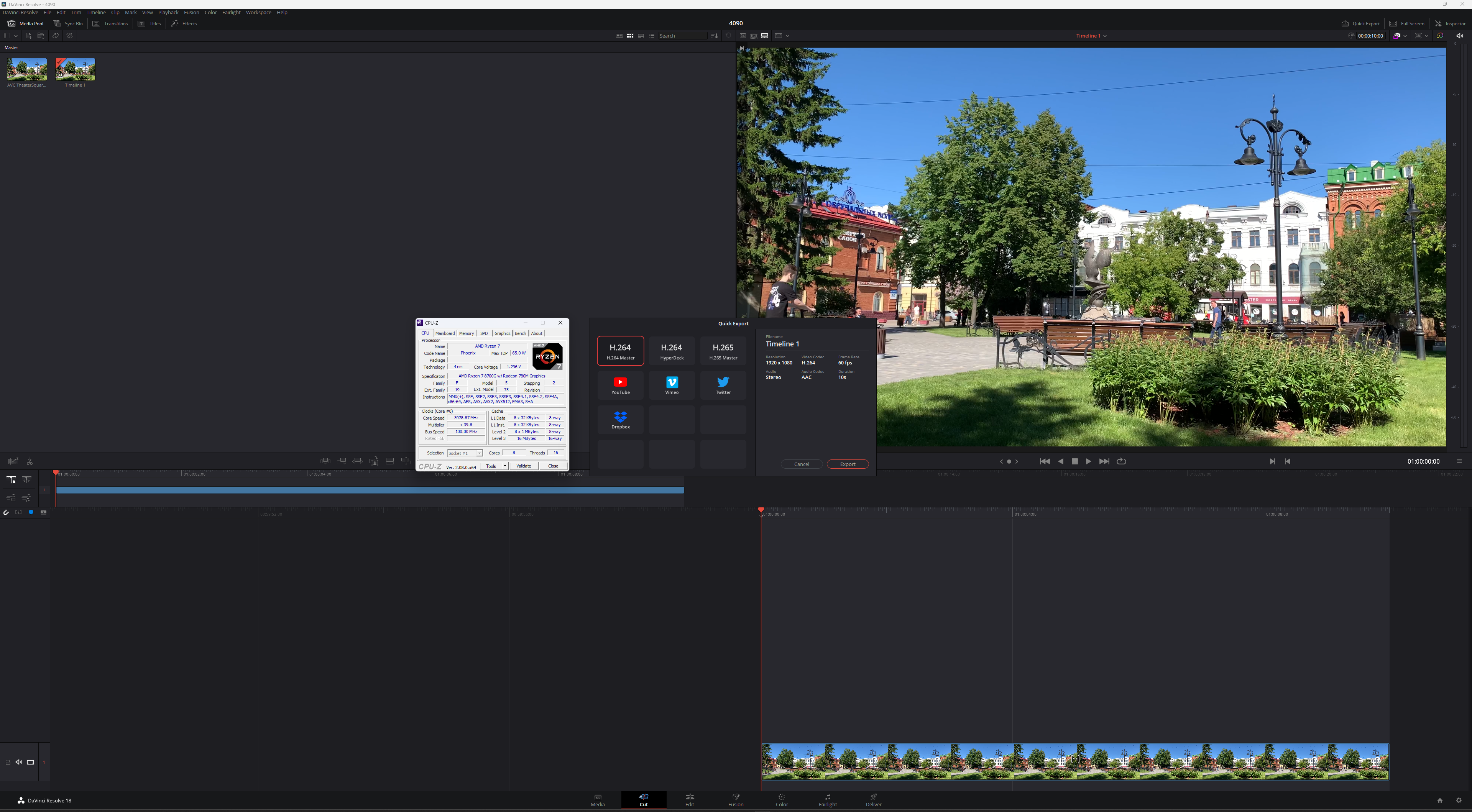Switch to the Media page
1472x812 pixels.
click(x=598, y=800)
